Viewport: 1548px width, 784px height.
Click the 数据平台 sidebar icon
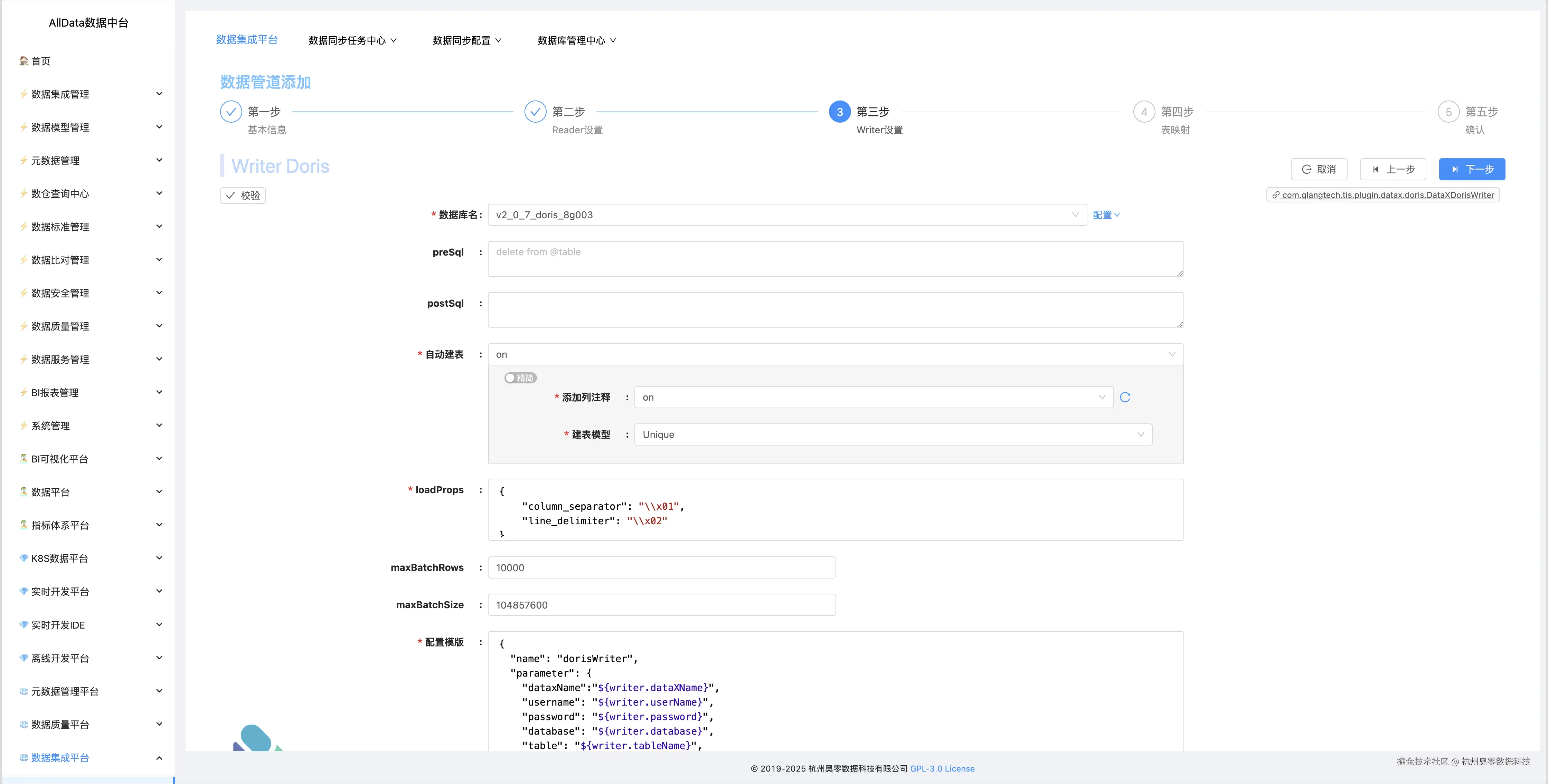(23, 491)
